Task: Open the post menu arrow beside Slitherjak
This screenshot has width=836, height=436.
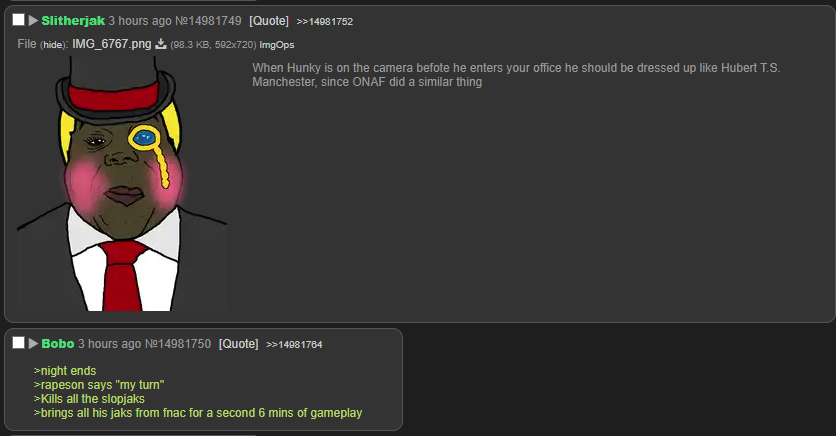Action: pyautogui.click(x=33, y=21)
